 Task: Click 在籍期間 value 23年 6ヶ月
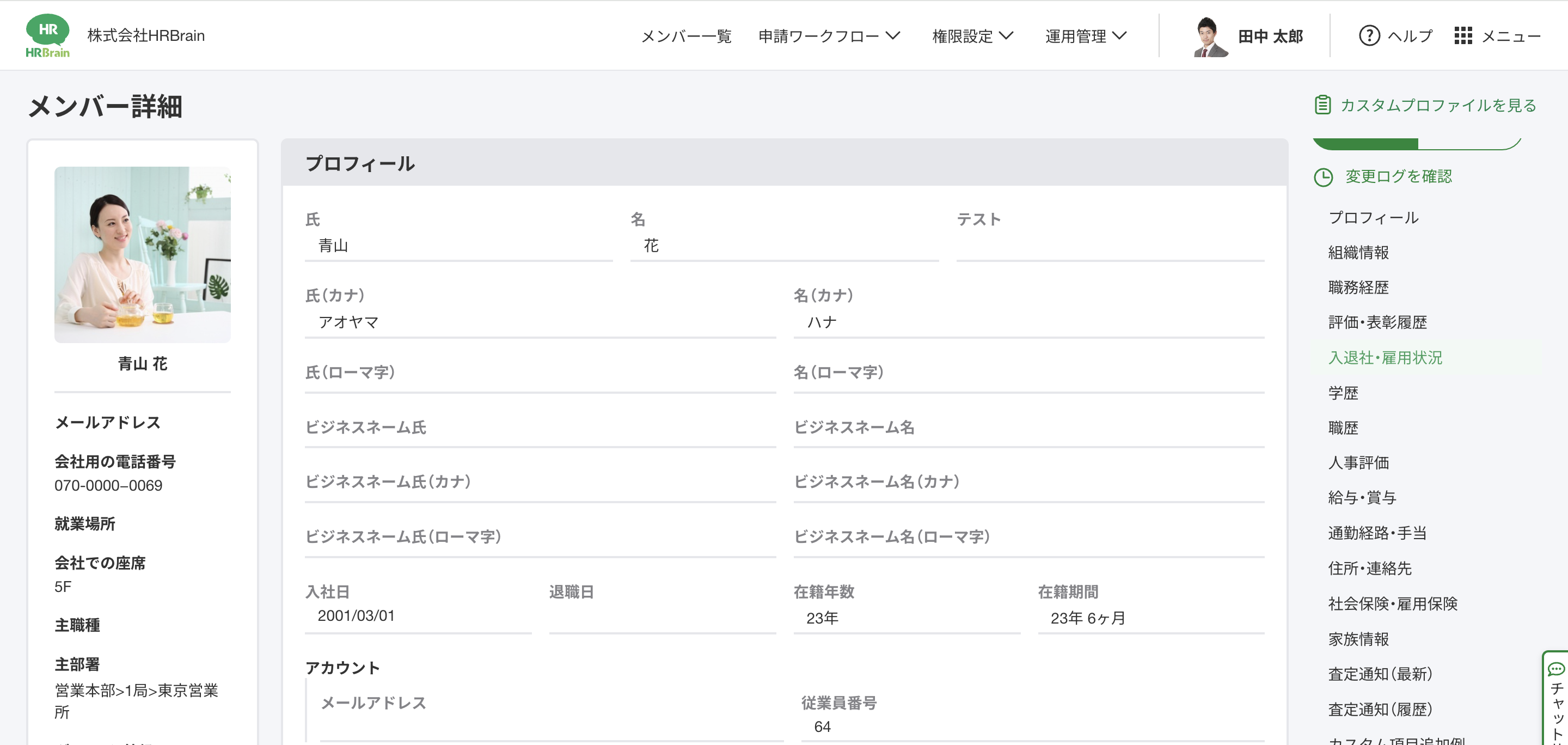pyautogui.click(x=1088, y=619)
